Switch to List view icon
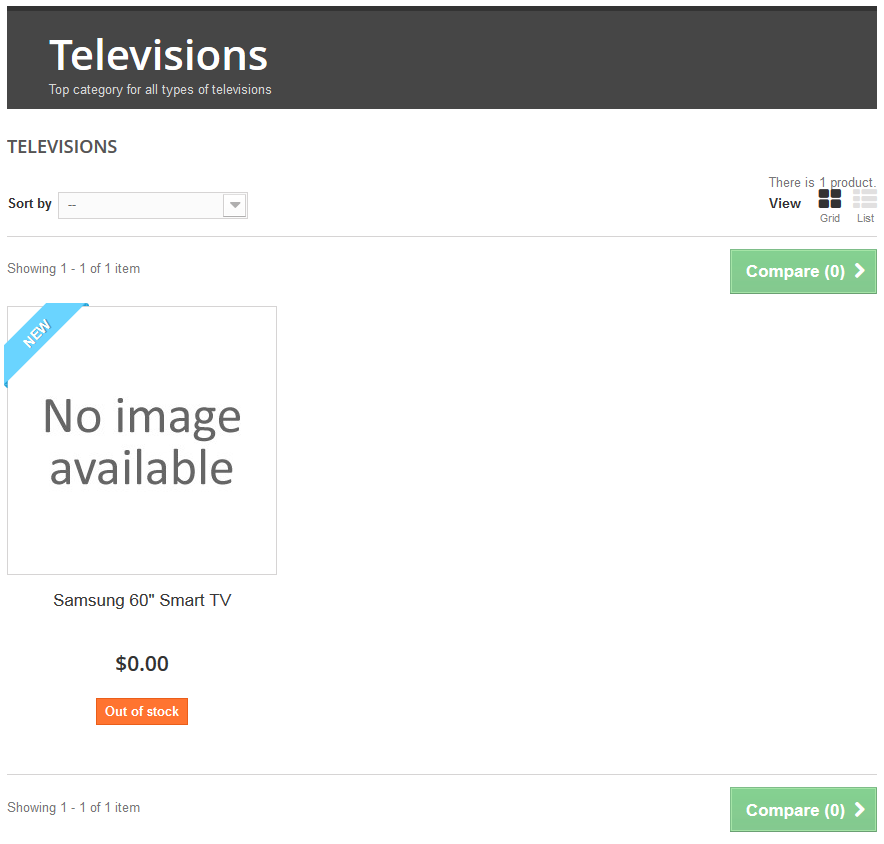 (x=865, y=199)
